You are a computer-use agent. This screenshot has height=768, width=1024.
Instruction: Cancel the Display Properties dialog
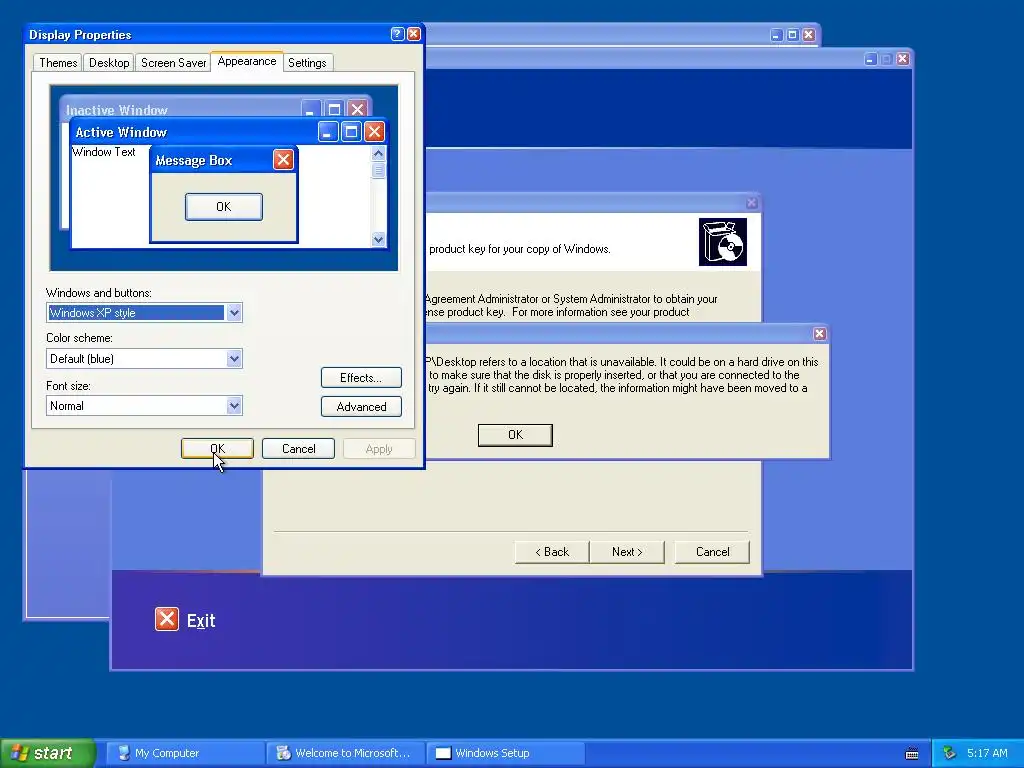298,449
